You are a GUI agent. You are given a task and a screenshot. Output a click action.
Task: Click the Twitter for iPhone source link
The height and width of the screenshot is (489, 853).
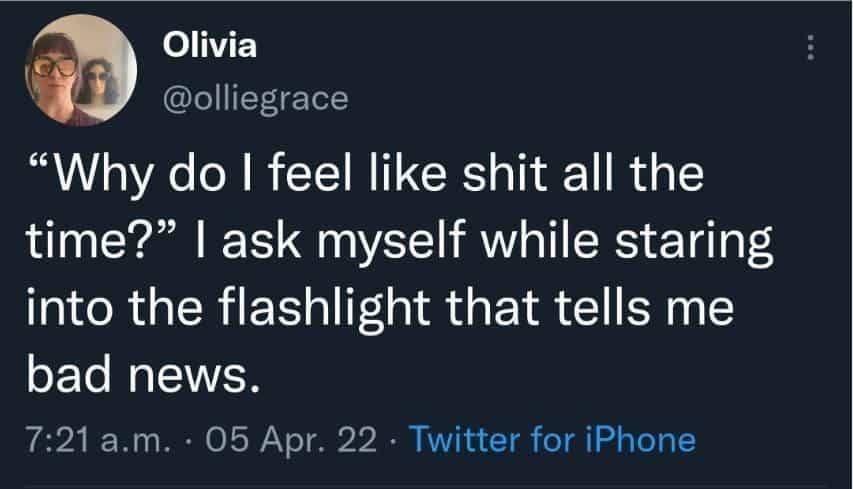point(552,439)
